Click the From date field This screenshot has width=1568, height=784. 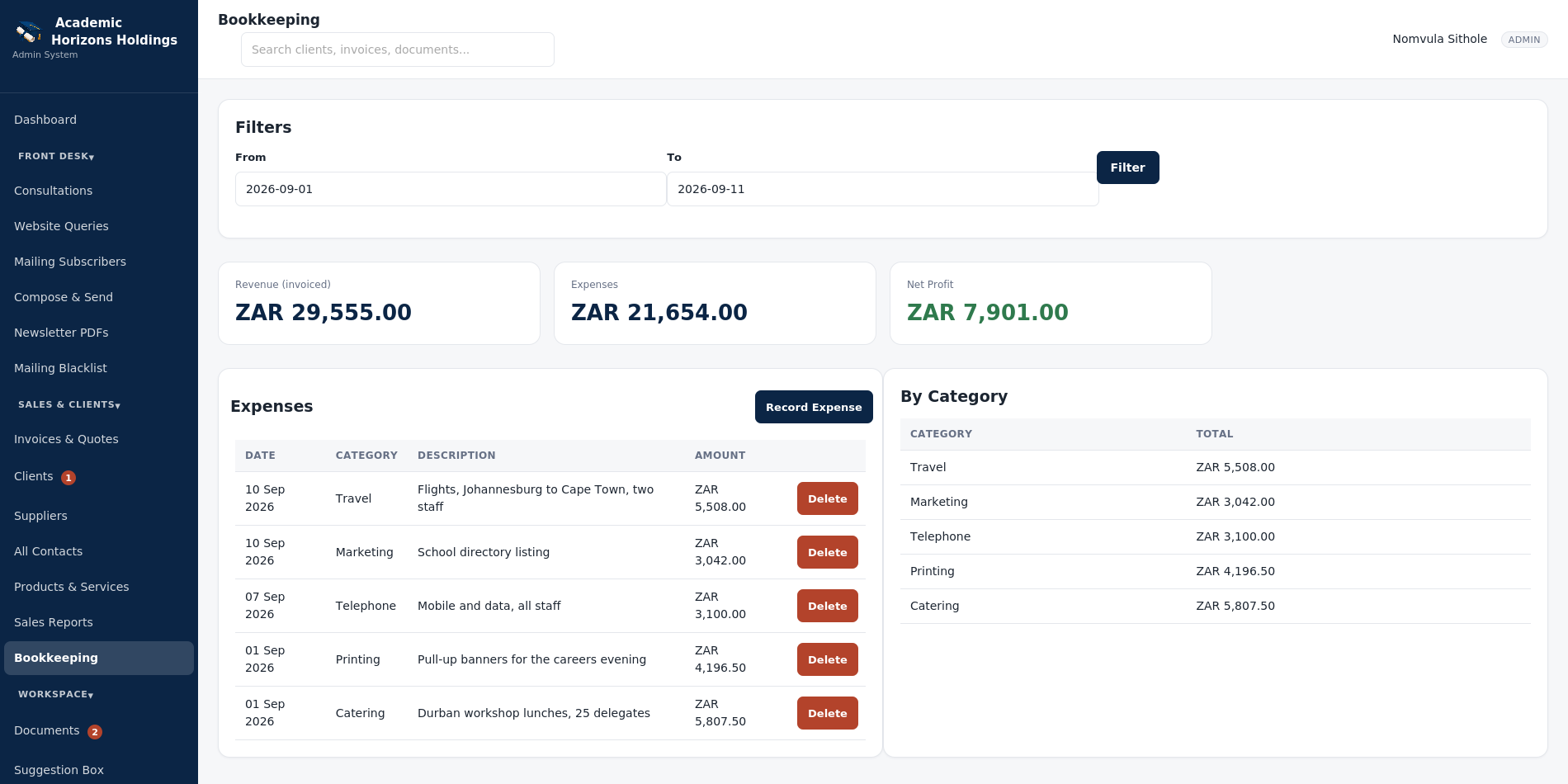pos(451,189)
